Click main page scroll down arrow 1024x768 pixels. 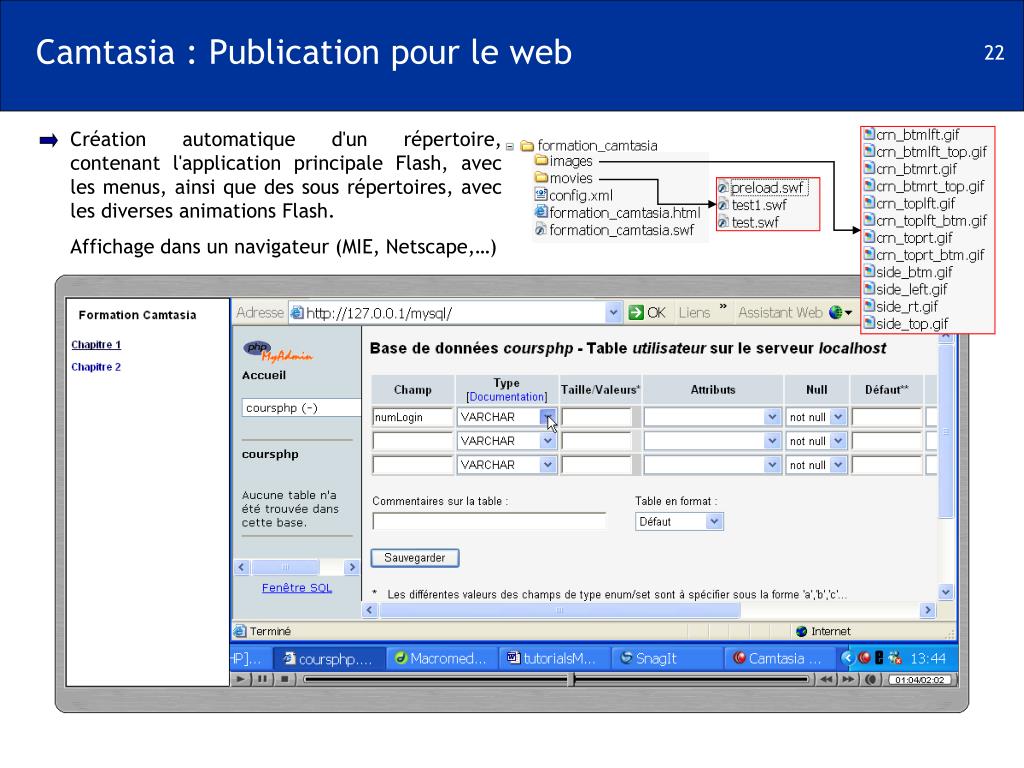pos(946,592)
